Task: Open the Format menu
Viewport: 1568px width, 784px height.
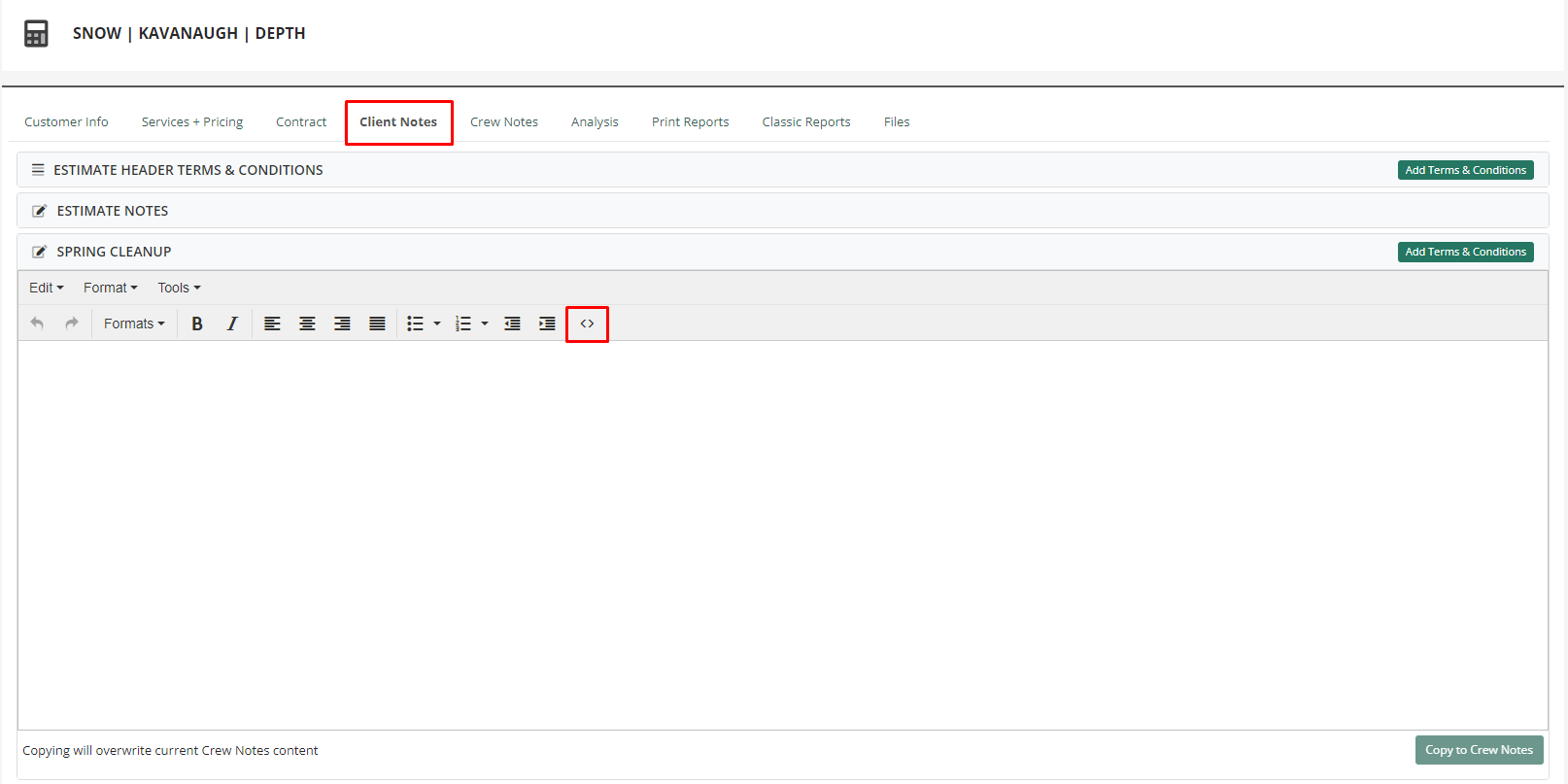Action: point(110,288)
